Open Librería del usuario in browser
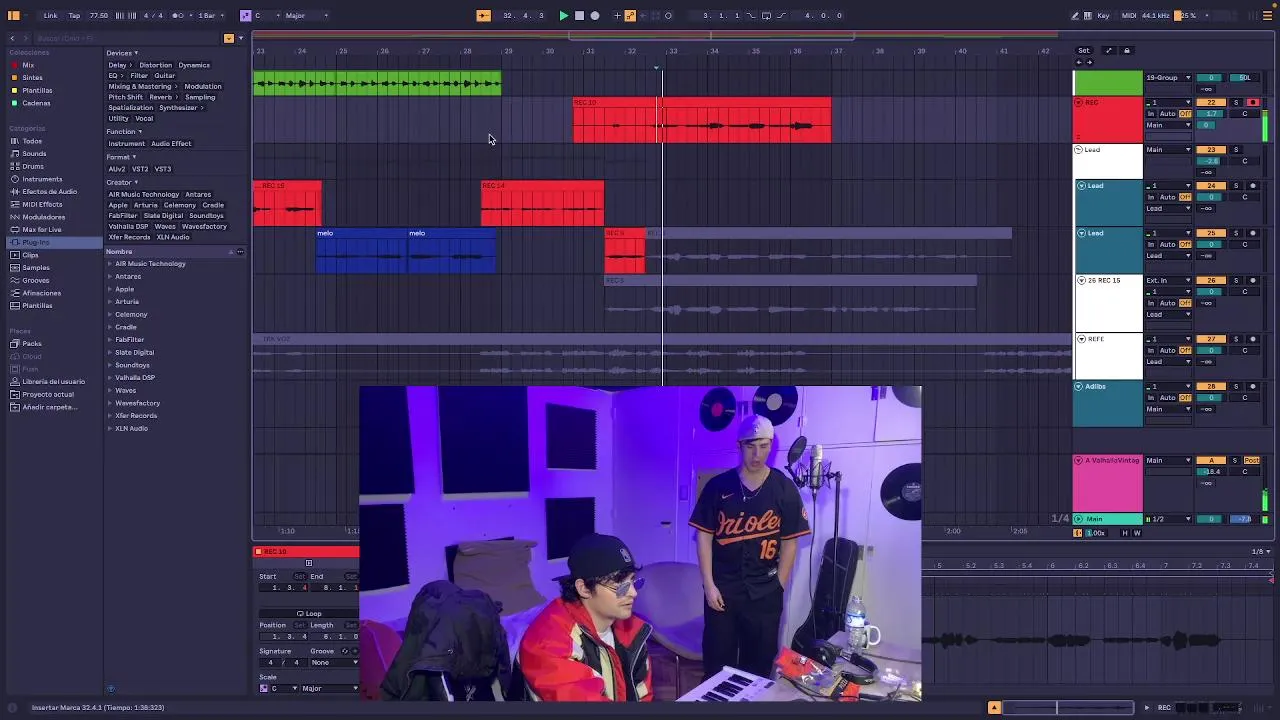 [x=53, y=382]
